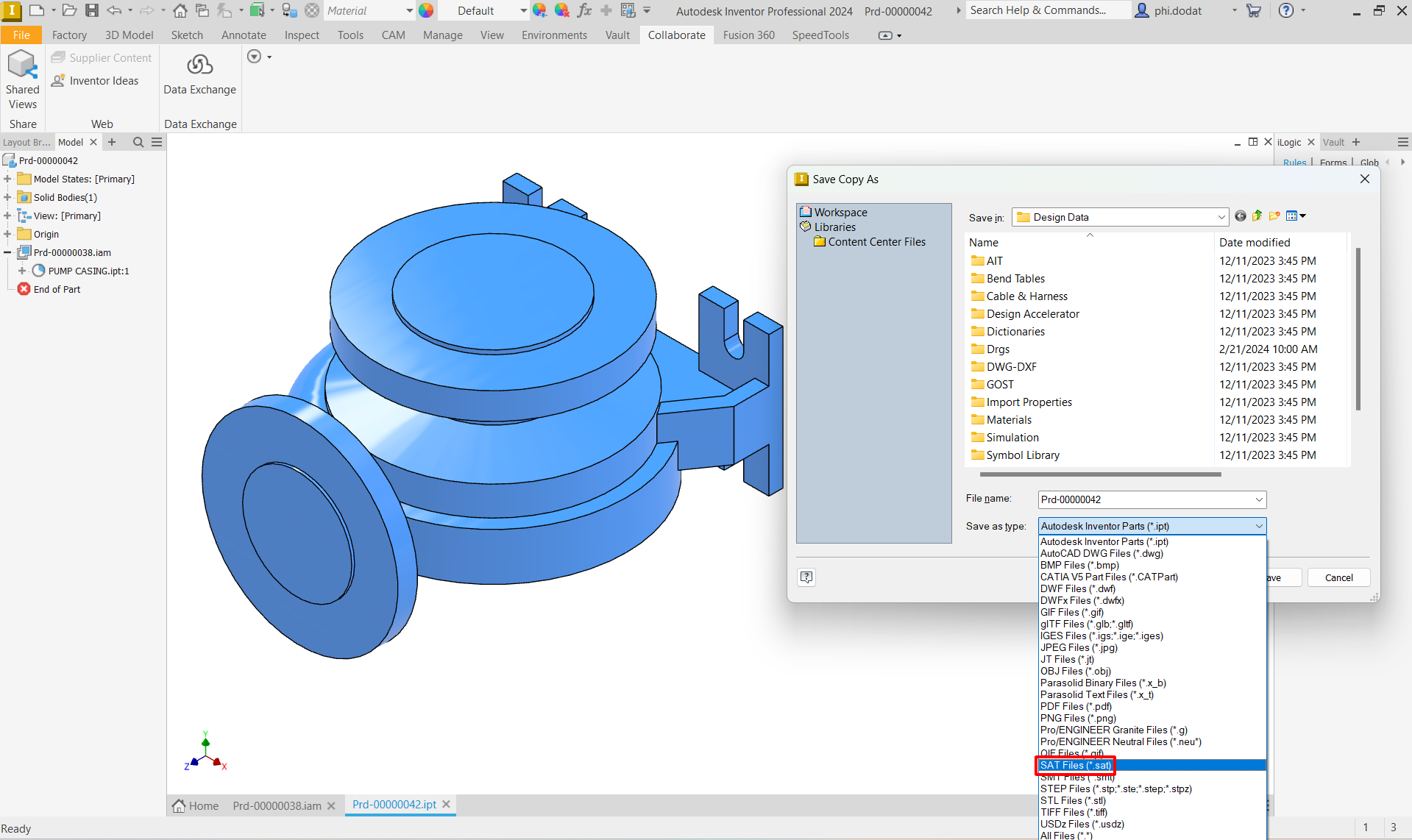Go up one folder level in dialog
This screenshot has height=840, width=1412.
(1257, 216)
